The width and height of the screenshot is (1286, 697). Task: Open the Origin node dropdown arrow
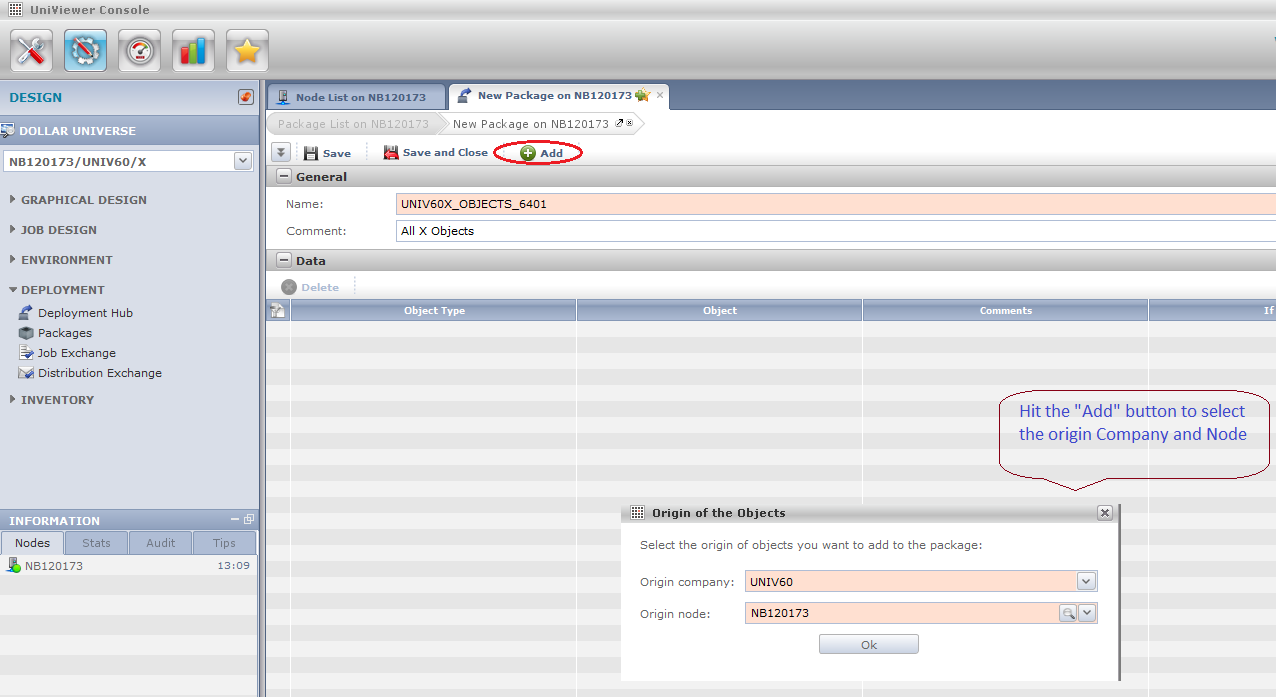pyautogui.click(x=1087, y=614)
